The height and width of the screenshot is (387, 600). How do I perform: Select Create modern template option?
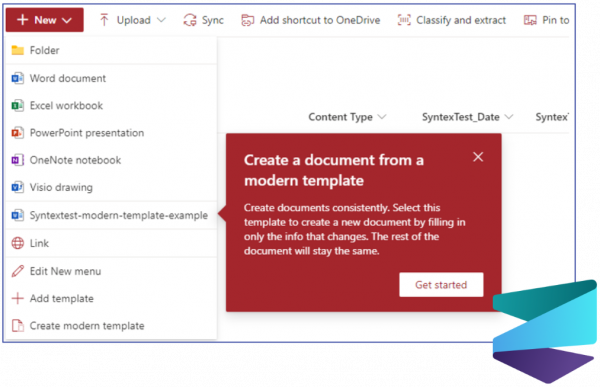point(111,326)
